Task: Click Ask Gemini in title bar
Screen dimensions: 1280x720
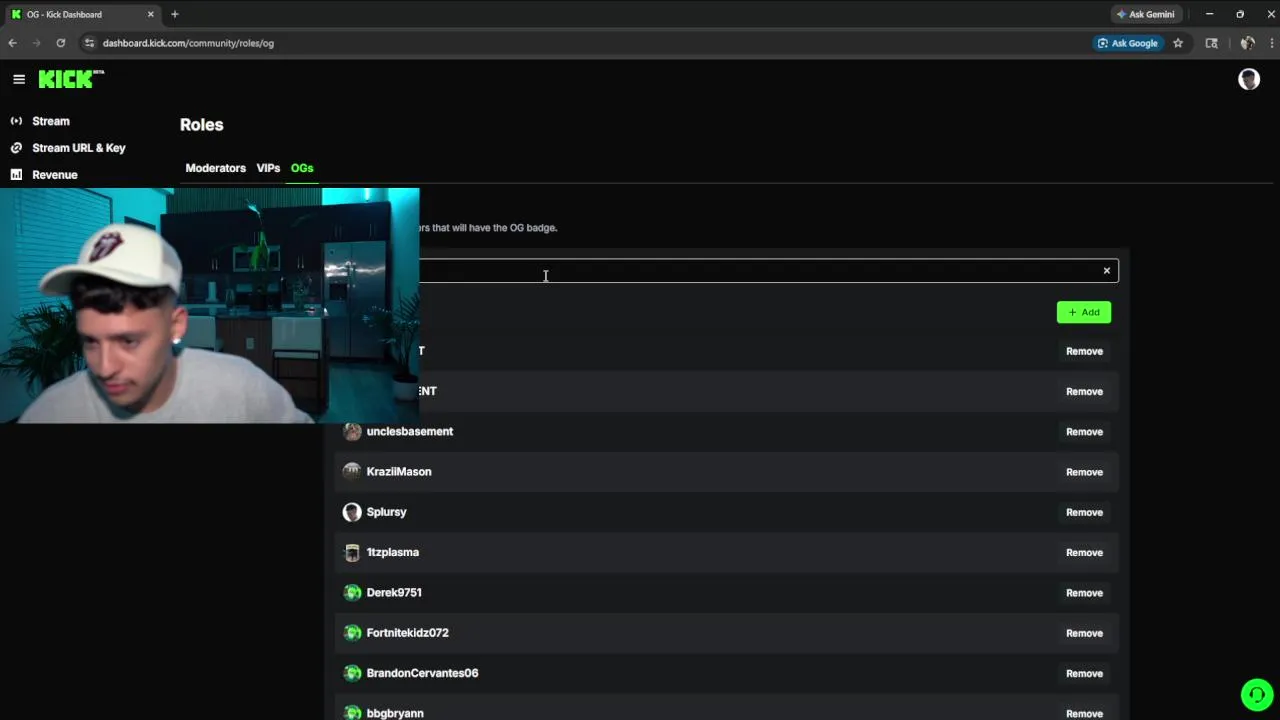Action: point(1145,14)
